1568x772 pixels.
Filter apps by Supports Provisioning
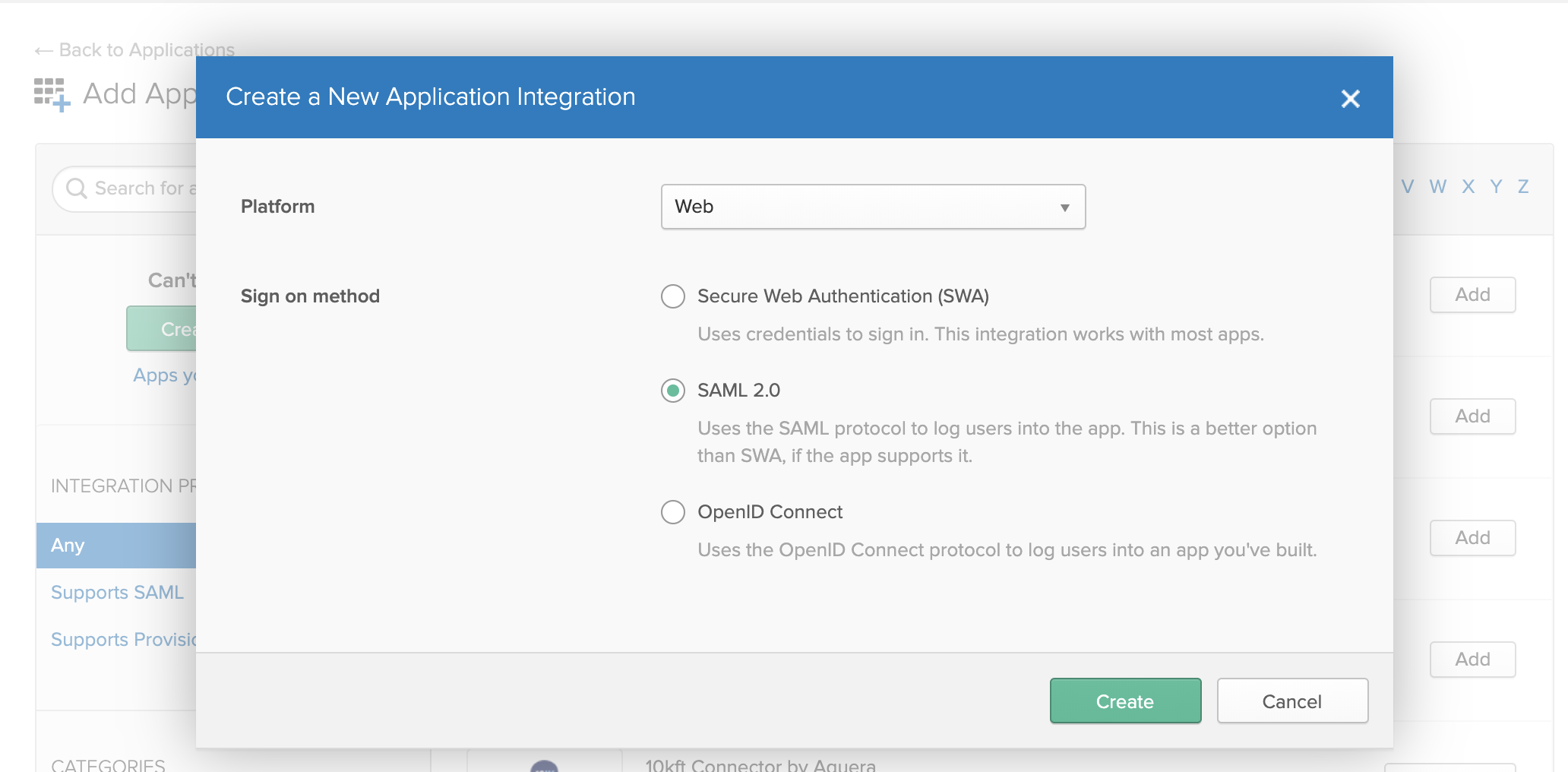(123, 640)
